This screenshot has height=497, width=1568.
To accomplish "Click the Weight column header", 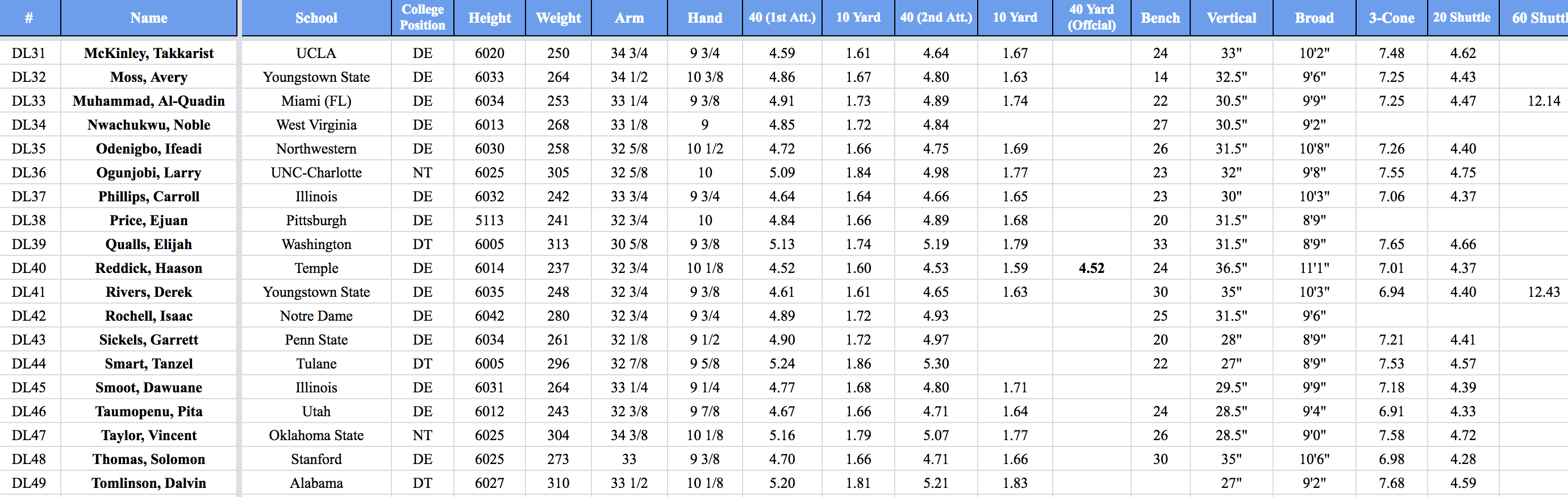I will [558, 18].
